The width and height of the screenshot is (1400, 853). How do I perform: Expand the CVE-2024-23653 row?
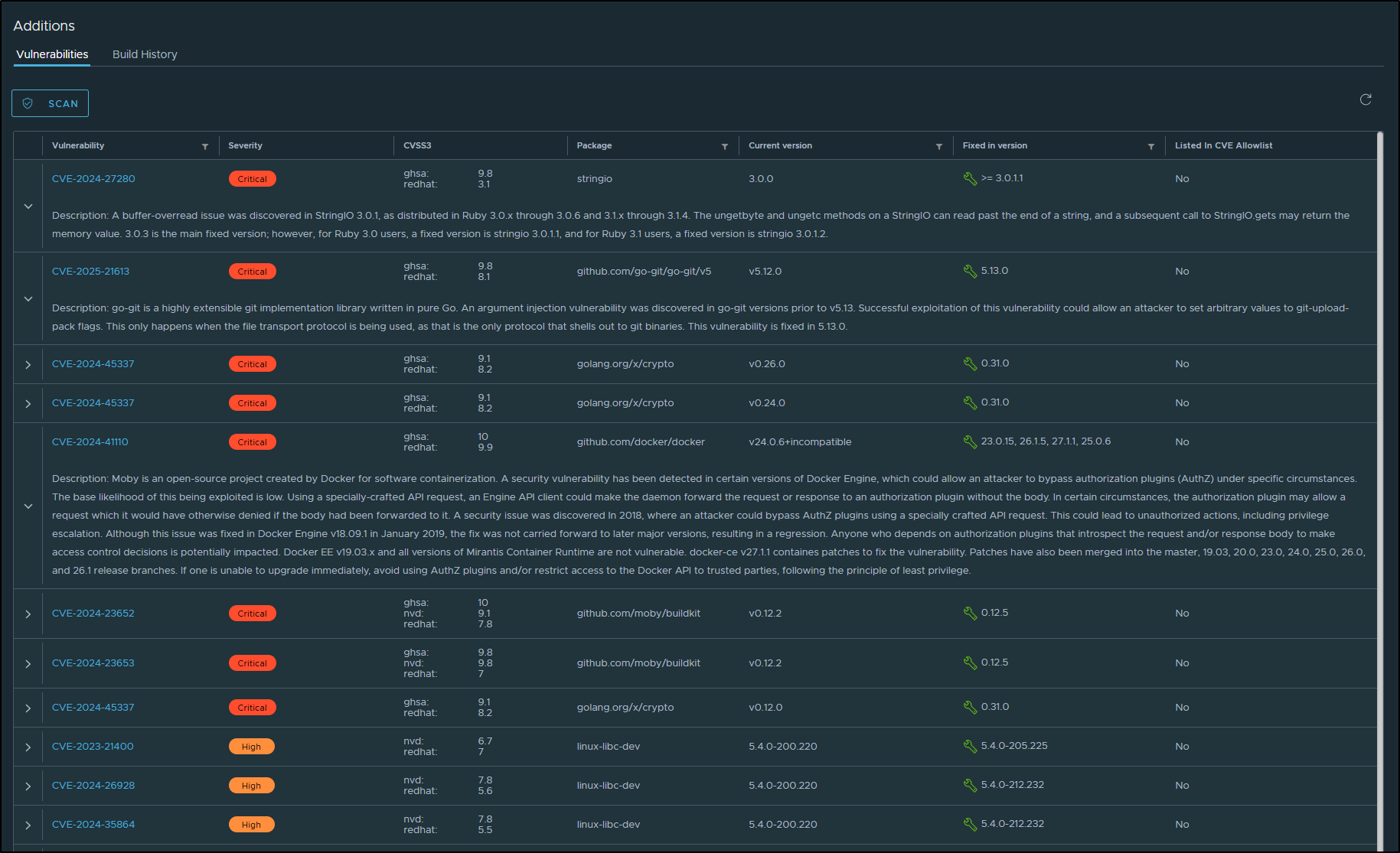pos(28,664)
